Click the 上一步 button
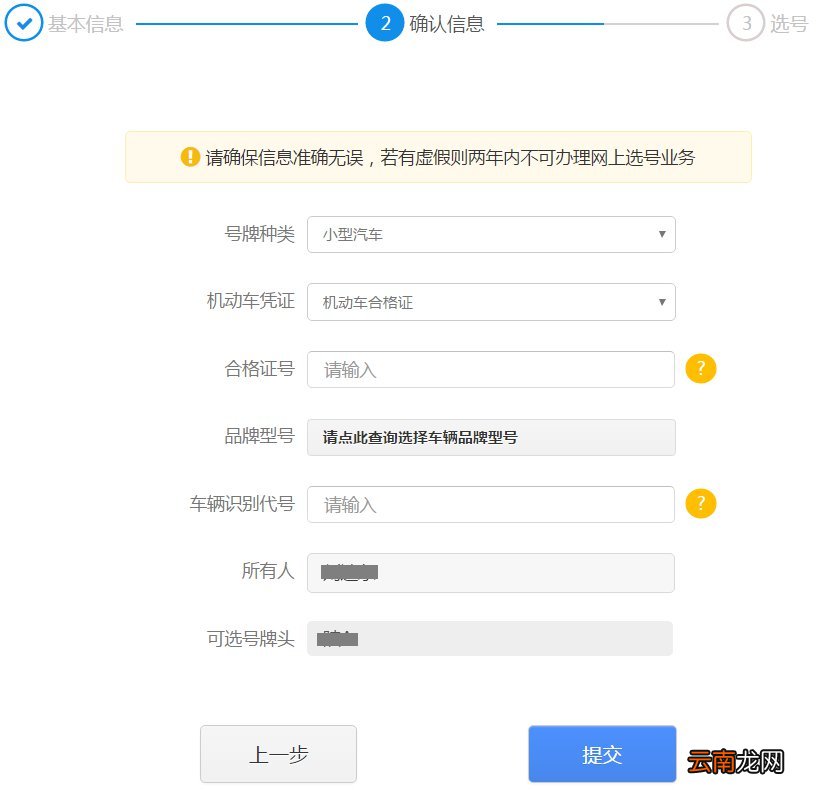821x790 pixels. 279,754
